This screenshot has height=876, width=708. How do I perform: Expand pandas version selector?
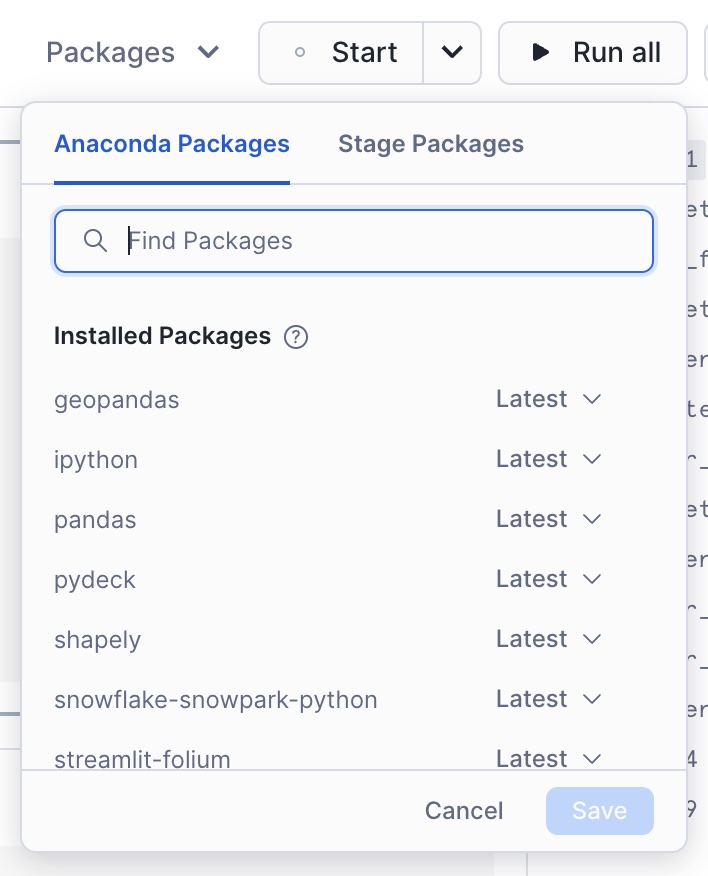[x=548, y=520]
